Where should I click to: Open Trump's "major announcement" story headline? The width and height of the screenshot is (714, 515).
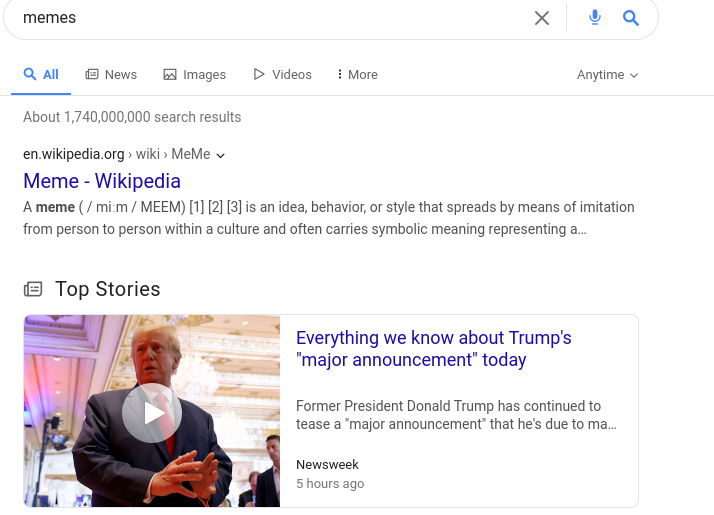click(x=433, y=349)
